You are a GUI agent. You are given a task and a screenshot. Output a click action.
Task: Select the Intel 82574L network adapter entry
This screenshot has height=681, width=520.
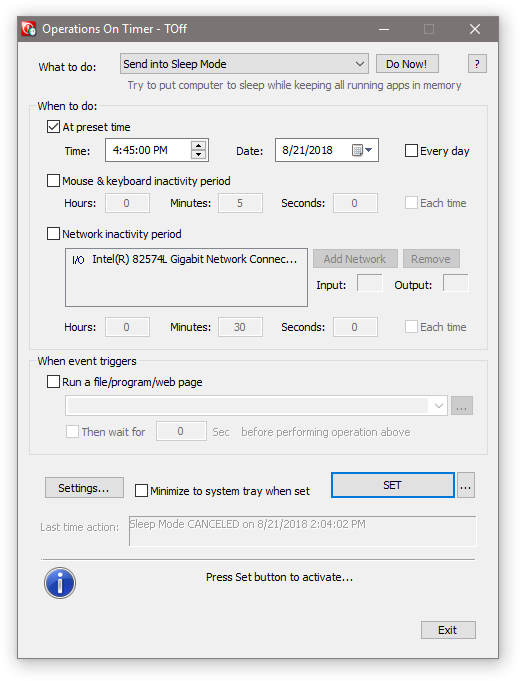click(185, 260)
